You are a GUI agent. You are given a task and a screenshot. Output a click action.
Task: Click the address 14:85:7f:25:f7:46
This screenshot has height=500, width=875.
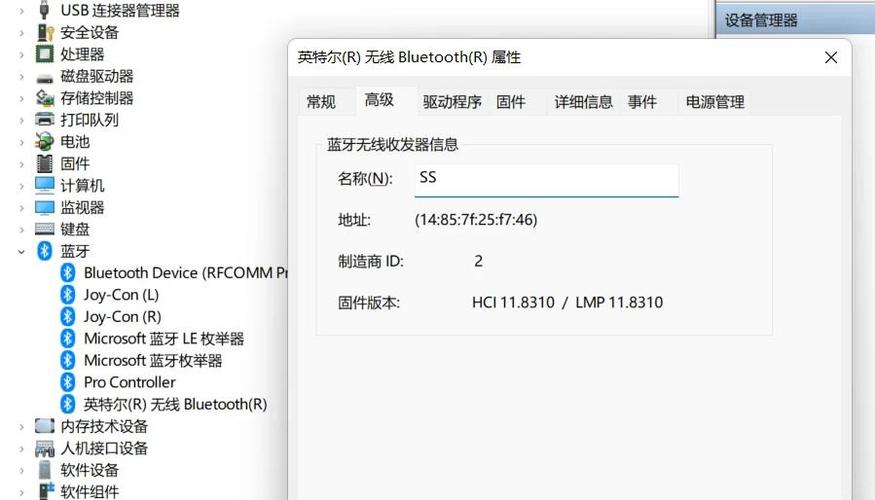[476, 220]
